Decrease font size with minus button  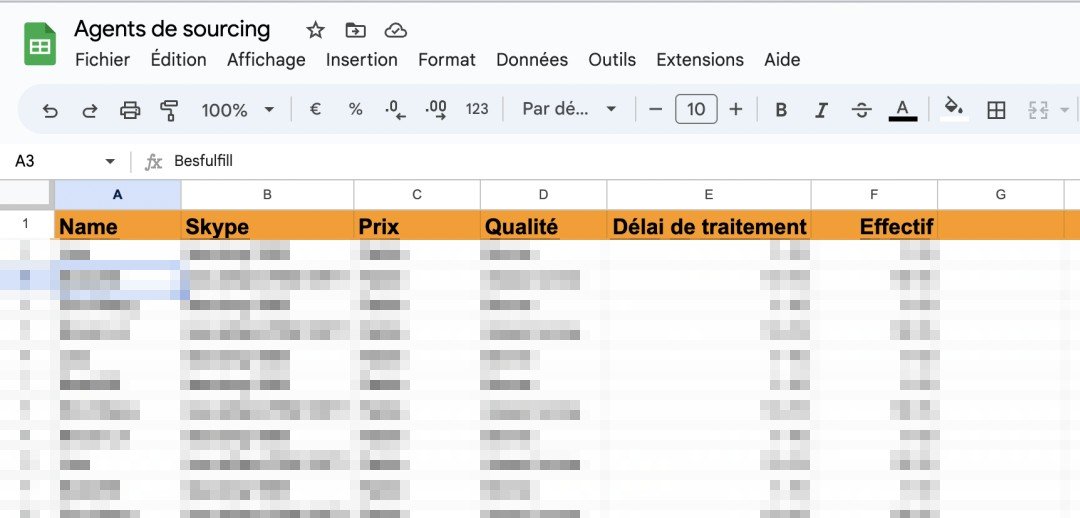[x=656, y=109]
